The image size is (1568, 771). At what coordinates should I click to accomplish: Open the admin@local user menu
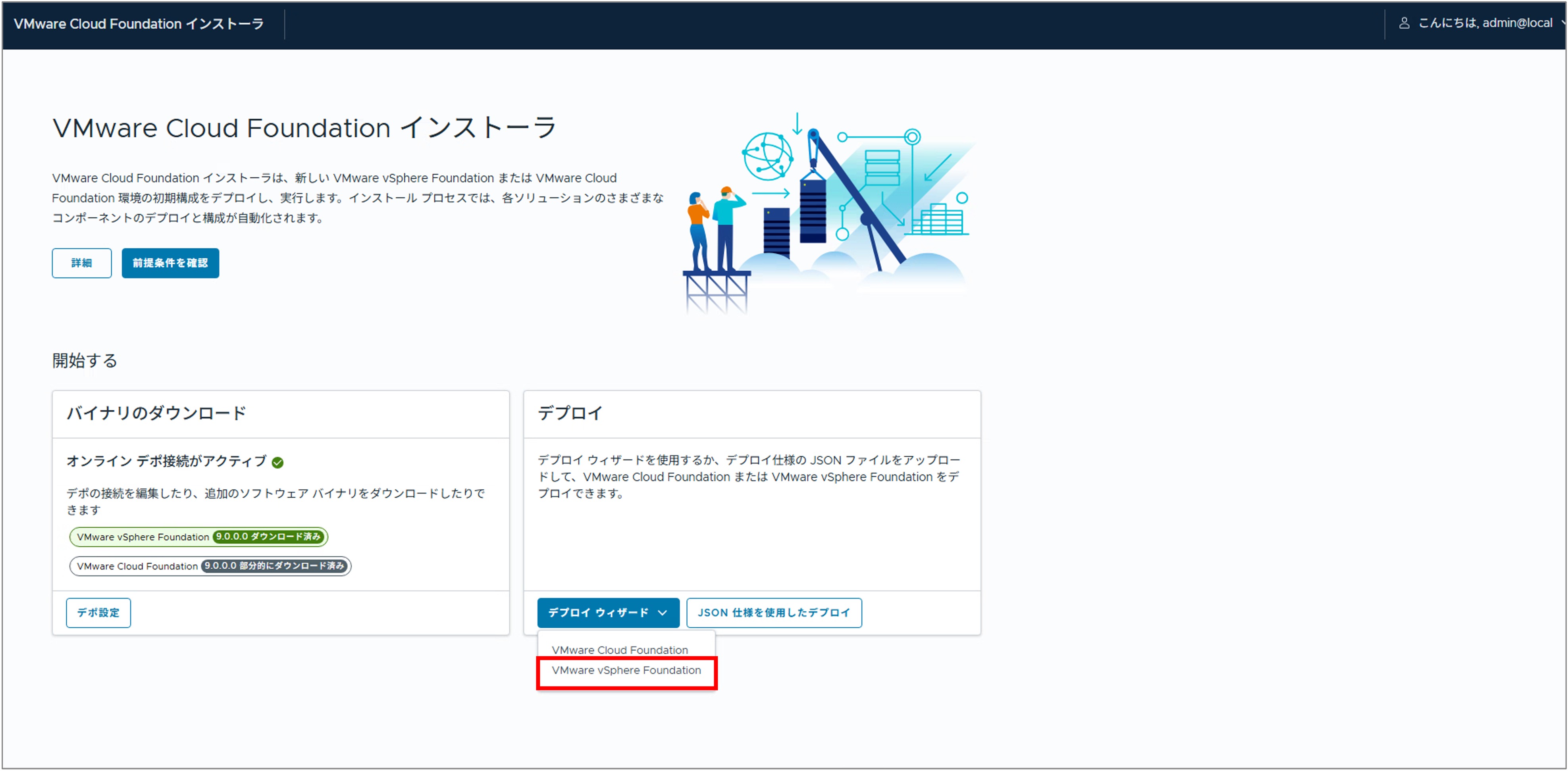1483,23
